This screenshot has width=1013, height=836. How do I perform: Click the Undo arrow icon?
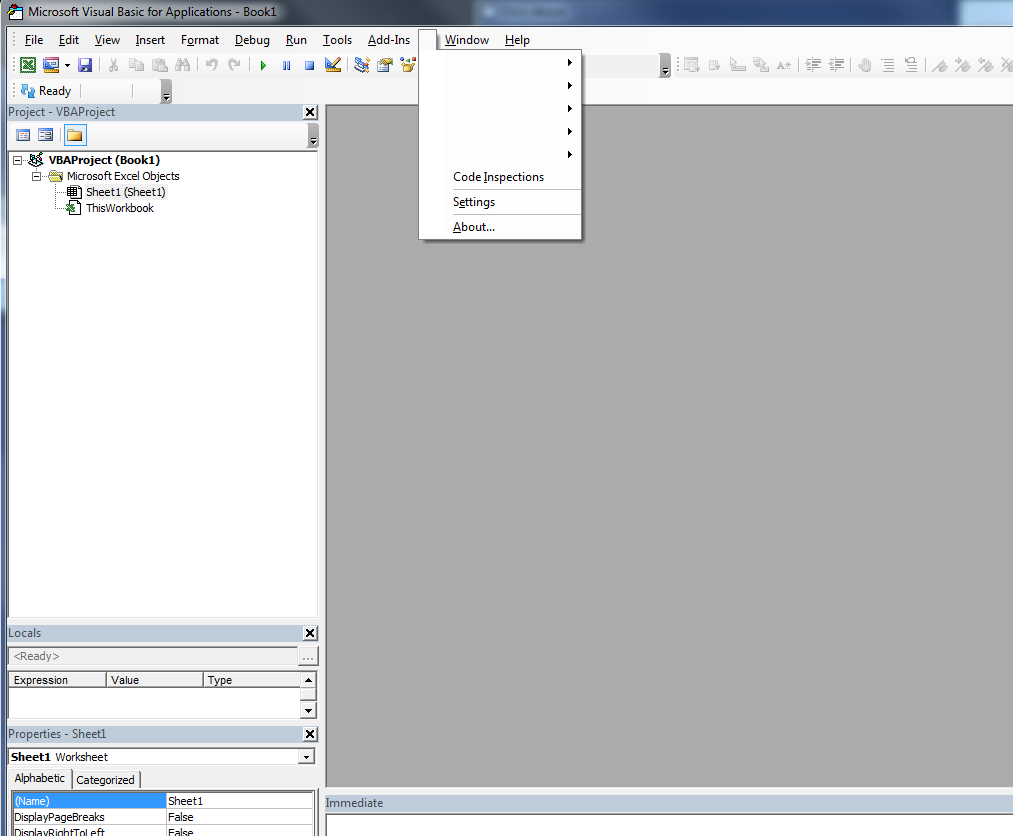point(212,65)
